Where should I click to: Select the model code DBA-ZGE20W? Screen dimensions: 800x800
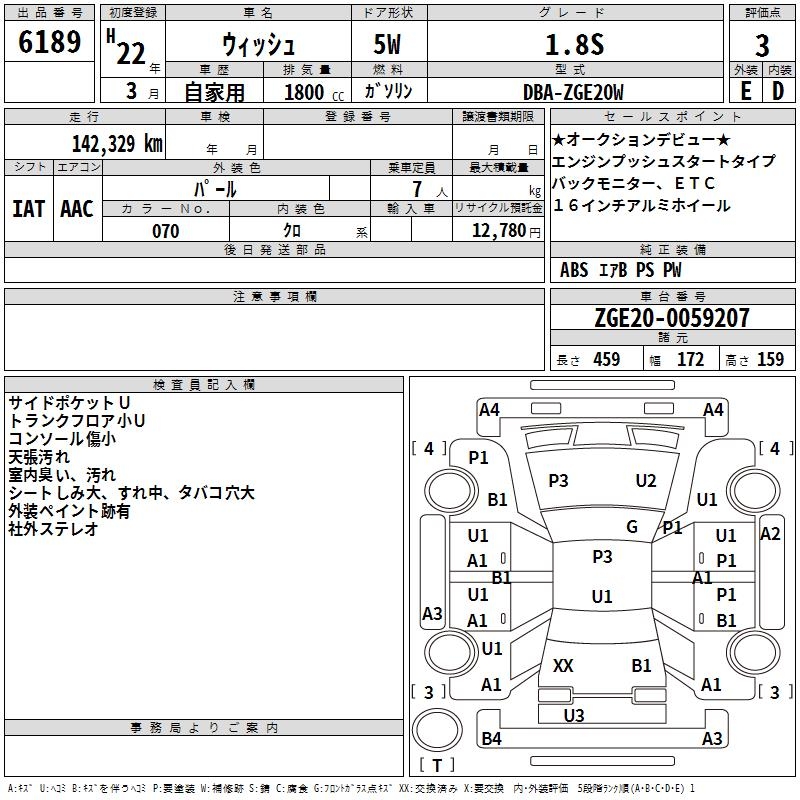pos(573,92)
